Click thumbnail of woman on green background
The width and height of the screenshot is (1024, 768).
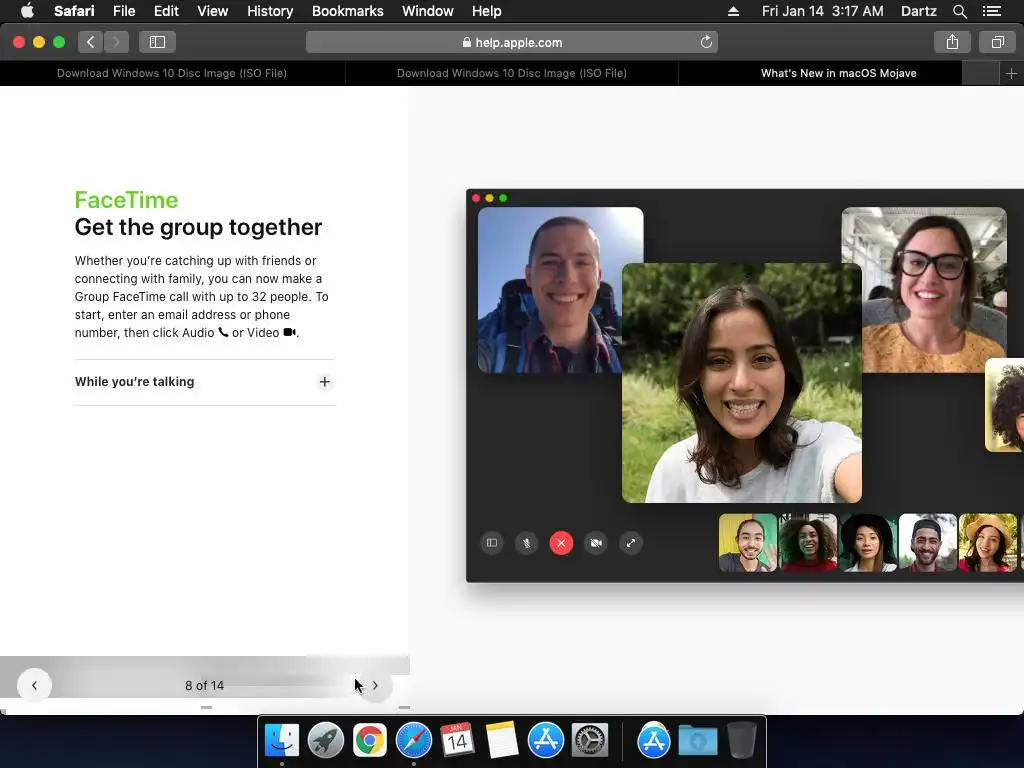point(808,543)
